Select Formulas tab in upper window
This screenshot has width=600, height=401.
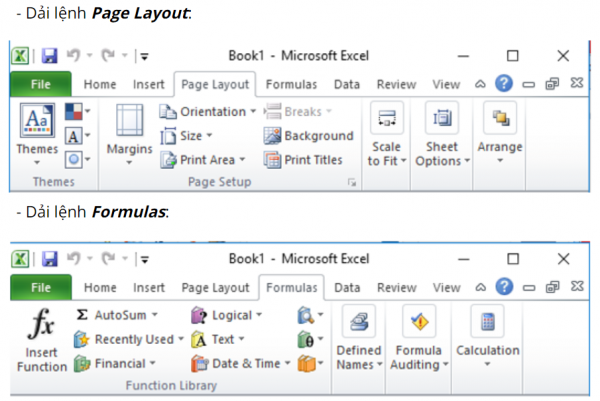(x=292, y=85)
